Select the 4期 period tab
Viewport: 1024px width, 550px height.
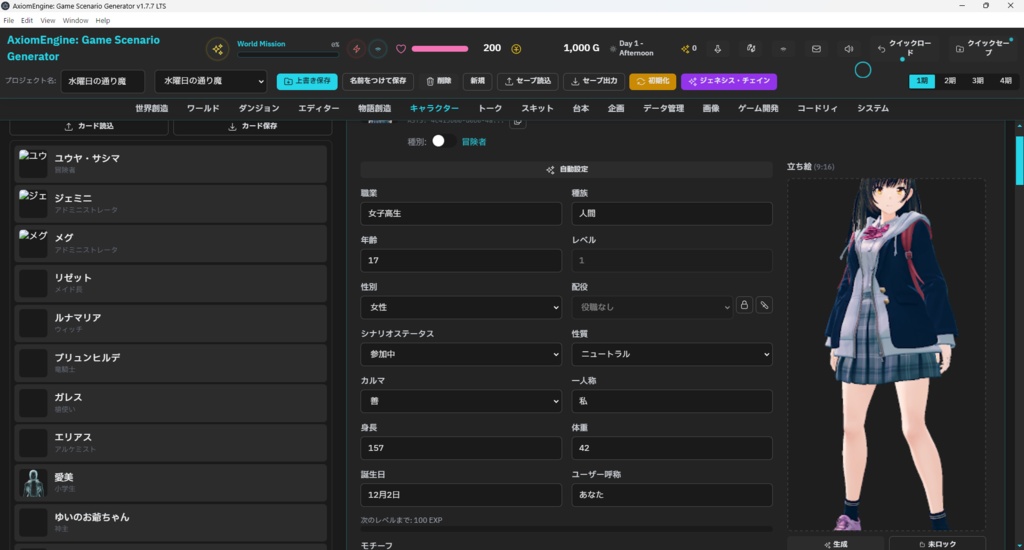tap(1006, 81)
